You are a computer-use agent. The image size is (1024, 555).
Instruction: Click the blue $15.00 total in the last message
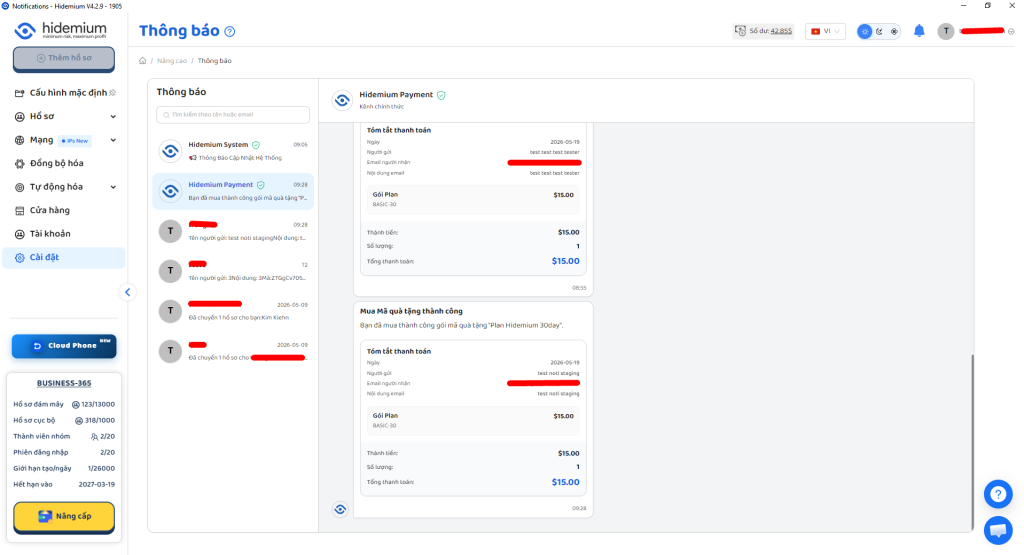566,482
